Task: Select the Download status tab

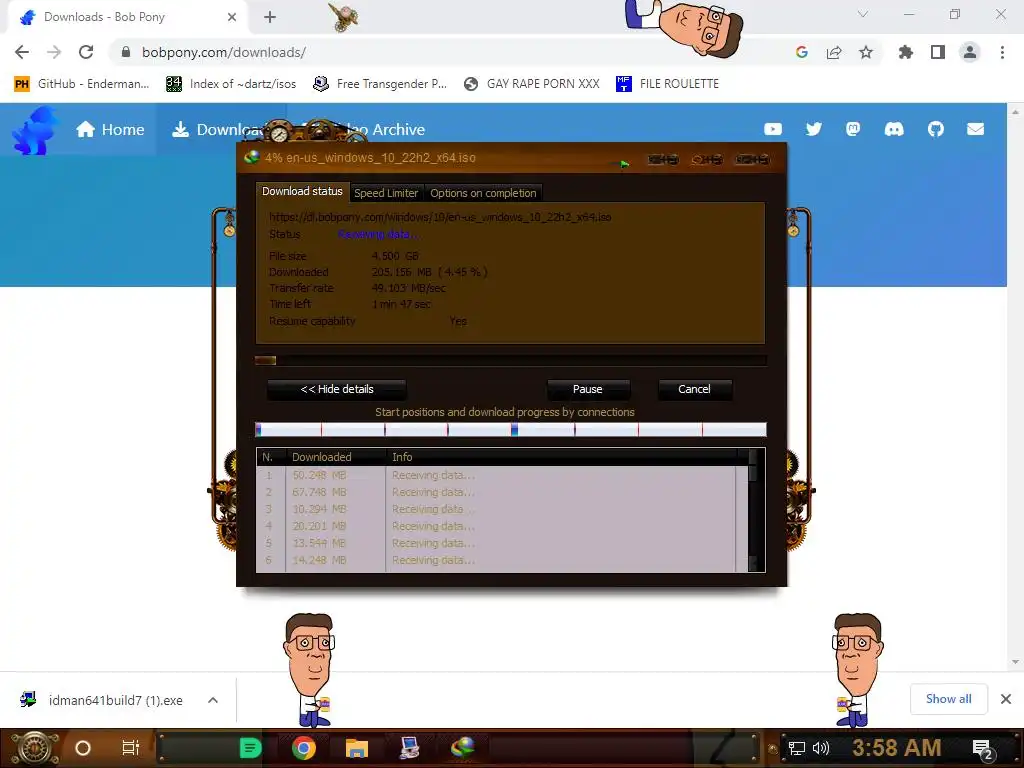Action: pyautogui.click(x=302, y=191)
